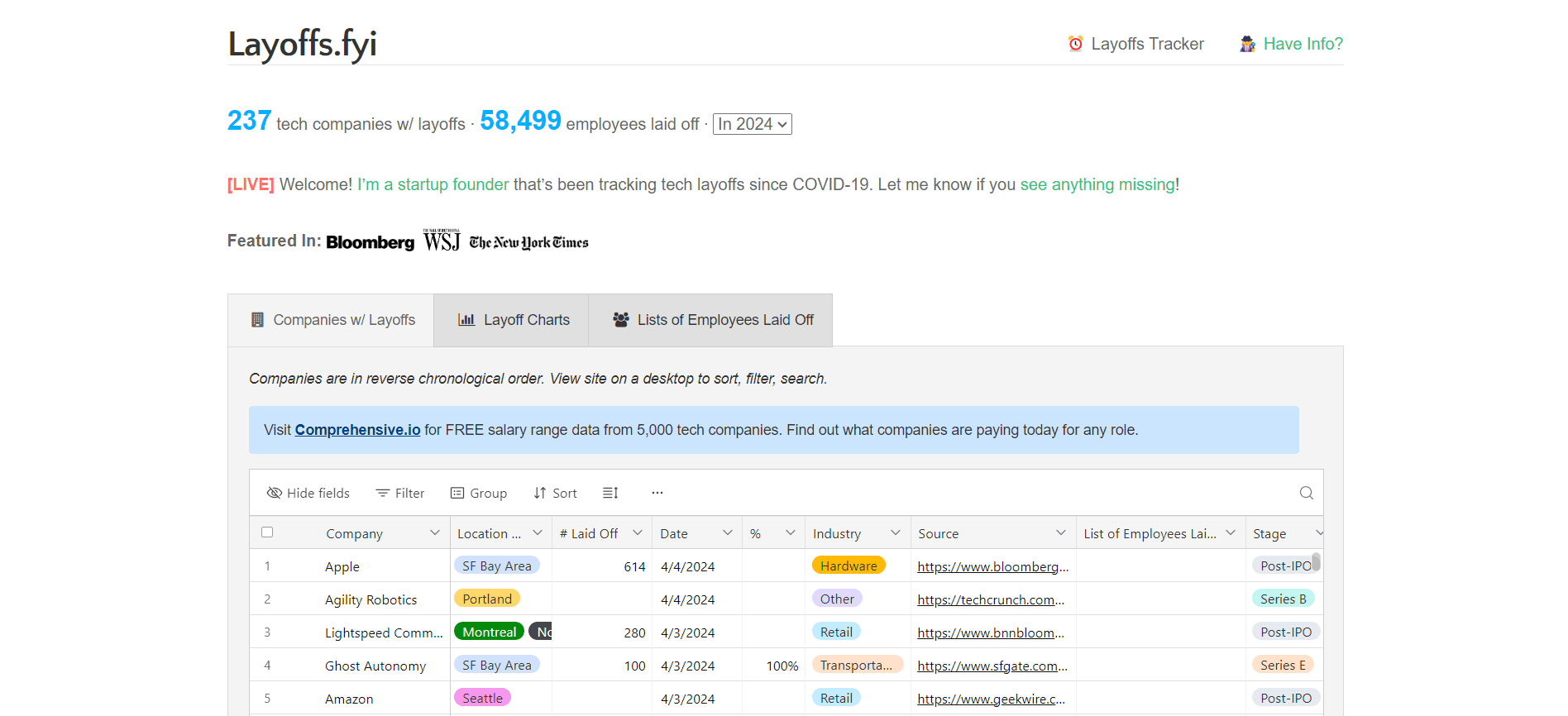Click the Layoffs.fyi site logo

coord(302,44)
